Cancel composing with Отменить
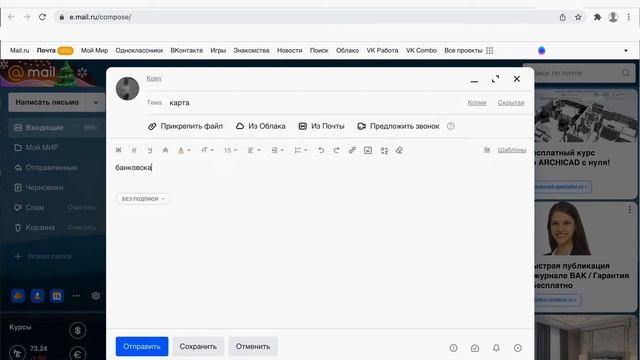Image resolution: width=640 pixels, height=360 pixels. 253,346
